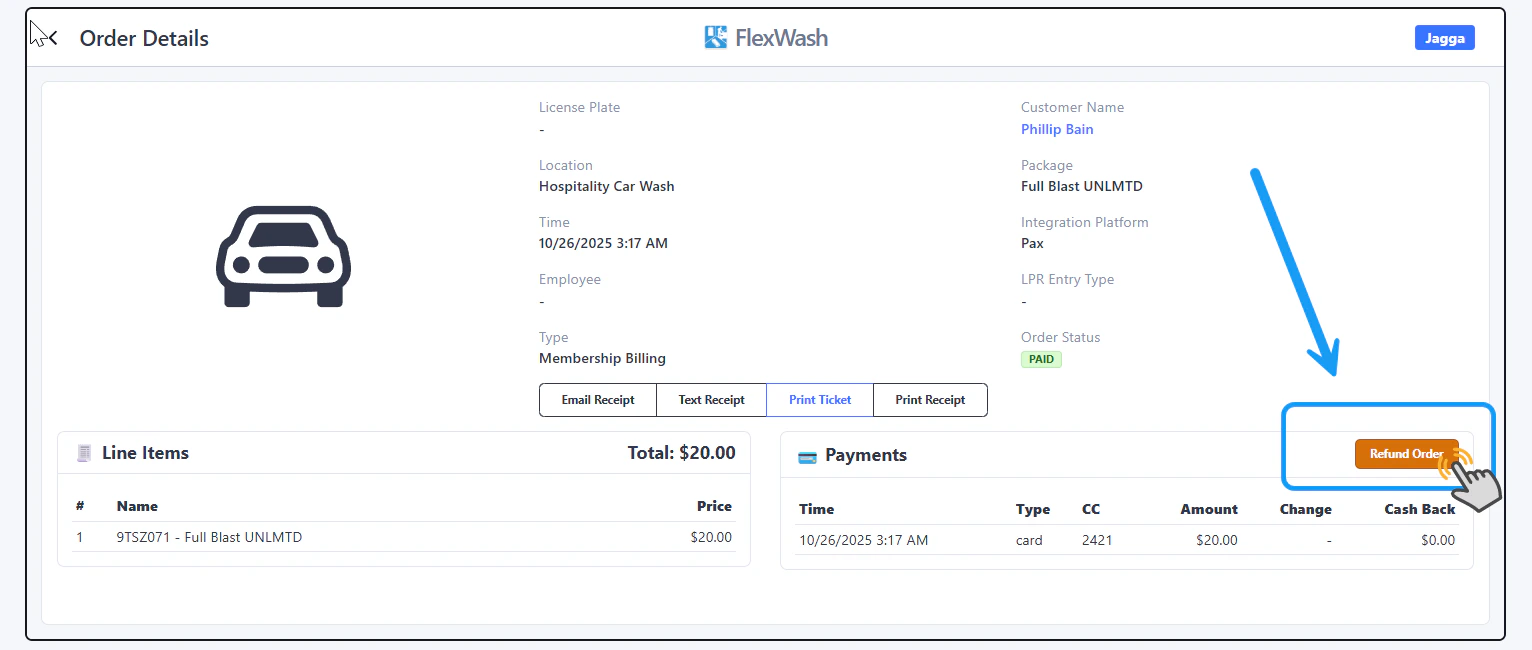This screenshot has width=1532, height=650.
Task: Click the $20.00 line item price cell
Action: click(711, 537)
